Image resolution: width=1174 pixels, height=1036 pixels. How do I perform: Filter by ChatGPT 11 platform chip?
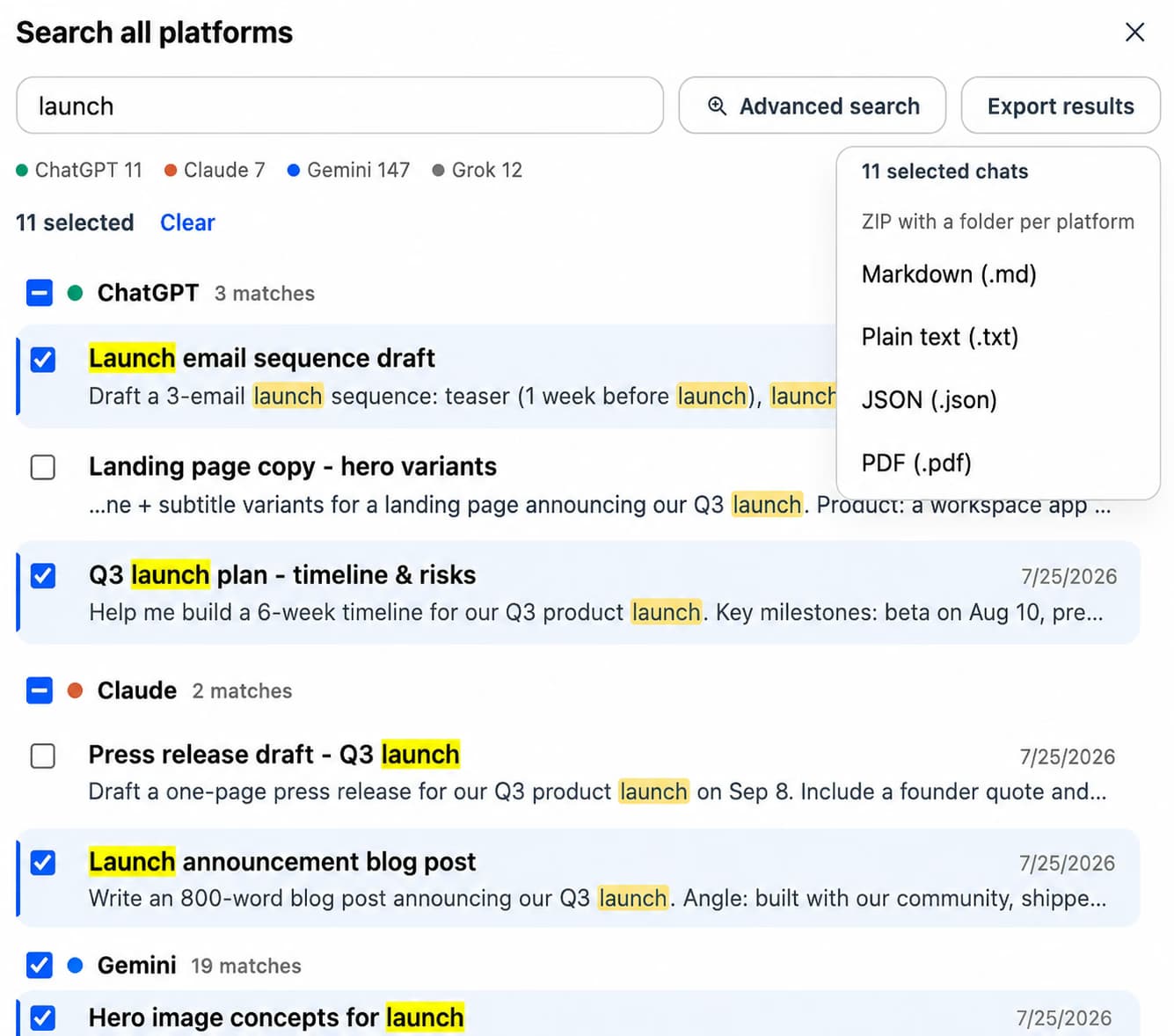pos(79,170)
